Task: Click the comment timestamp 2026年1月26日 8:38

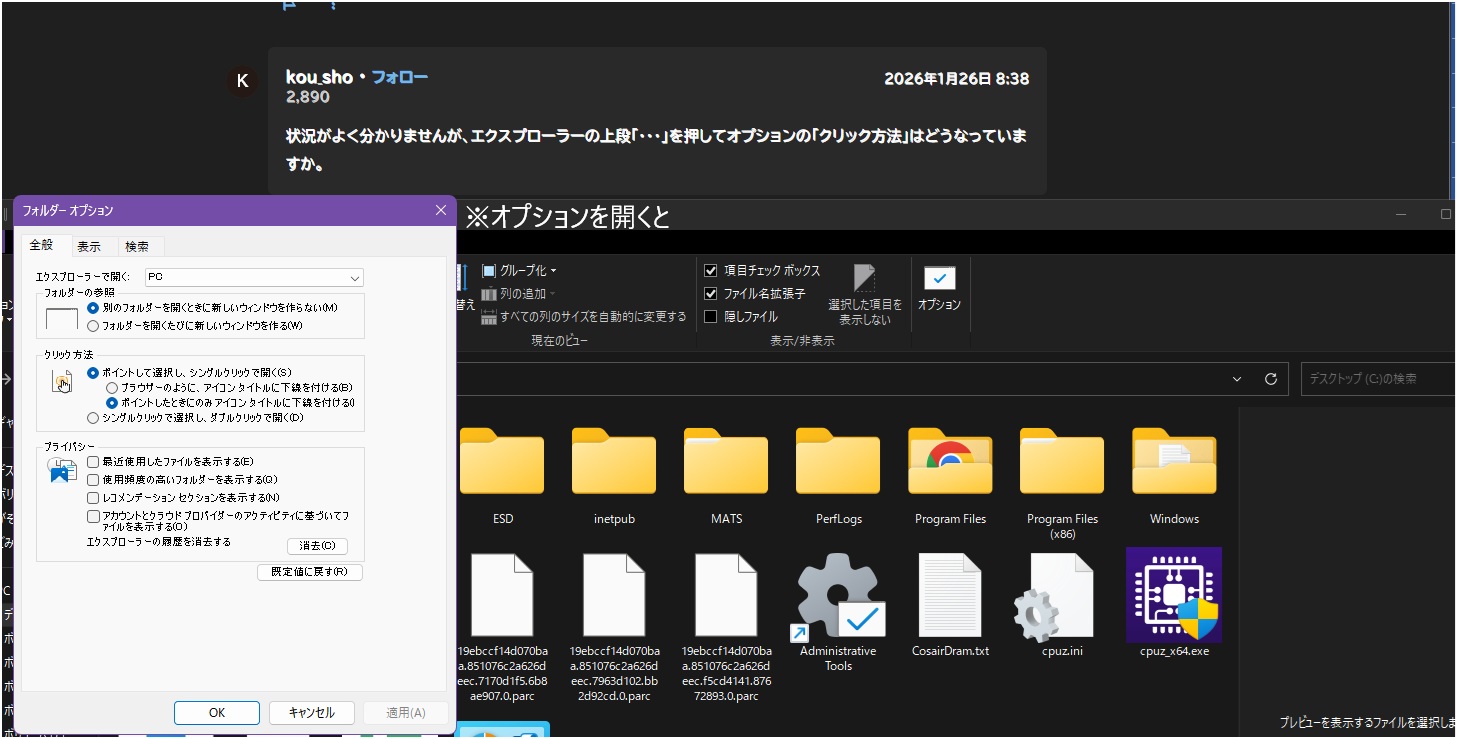Action: [956, 78]
